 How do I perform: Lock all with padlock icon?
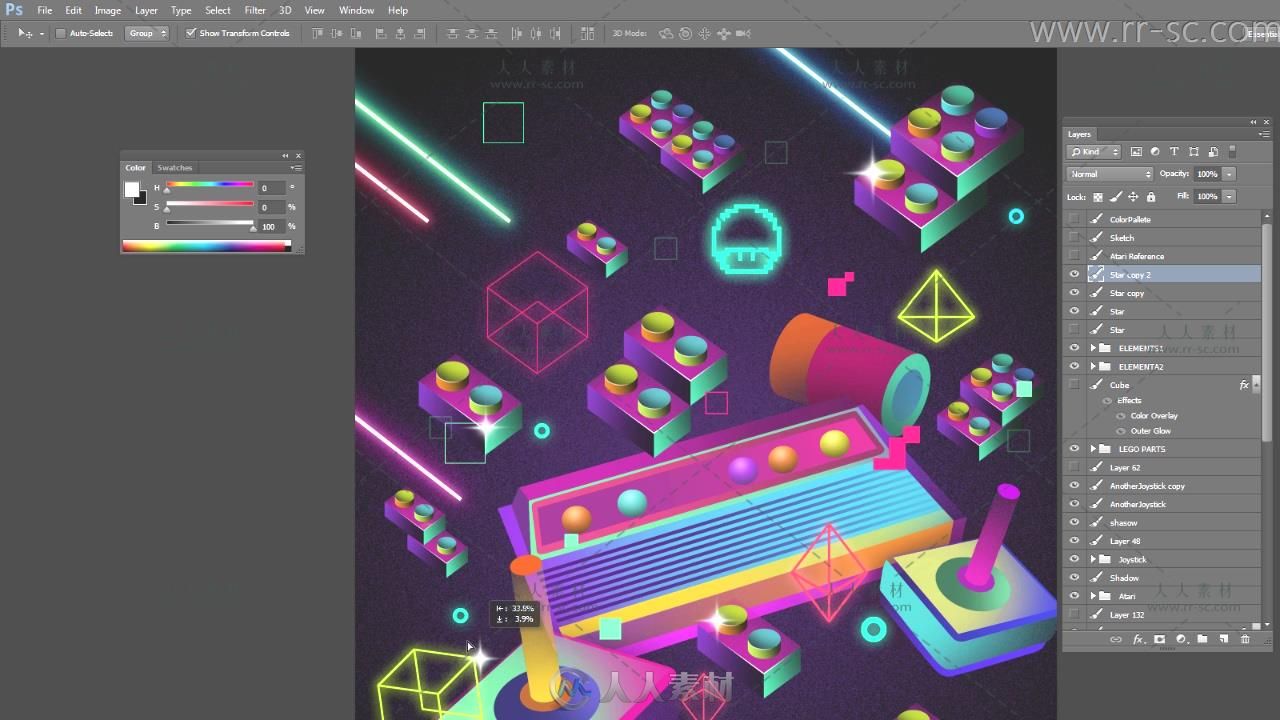pos(1151,197)
